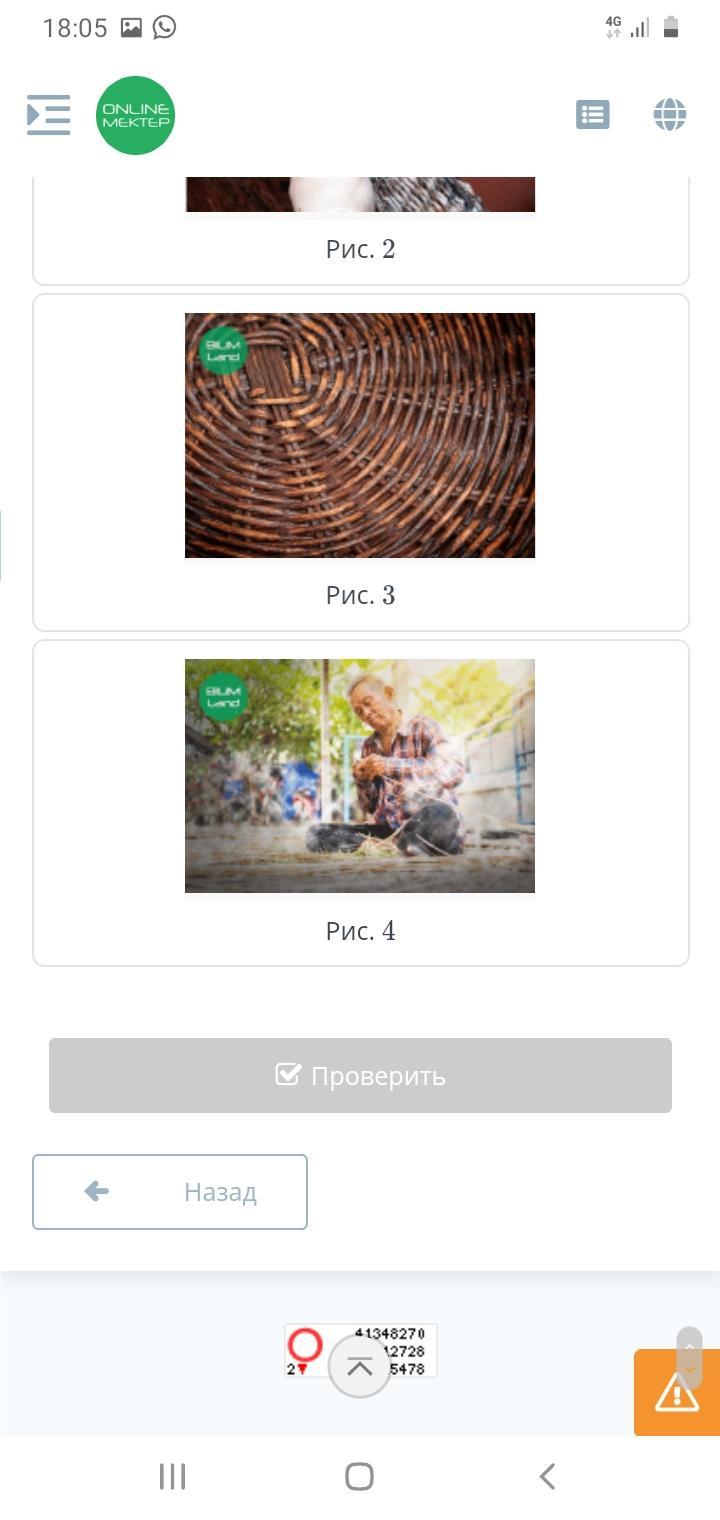Tap the Online Mektep green logo
This screenshot has width=720, height=1520.
pos(136,116)
